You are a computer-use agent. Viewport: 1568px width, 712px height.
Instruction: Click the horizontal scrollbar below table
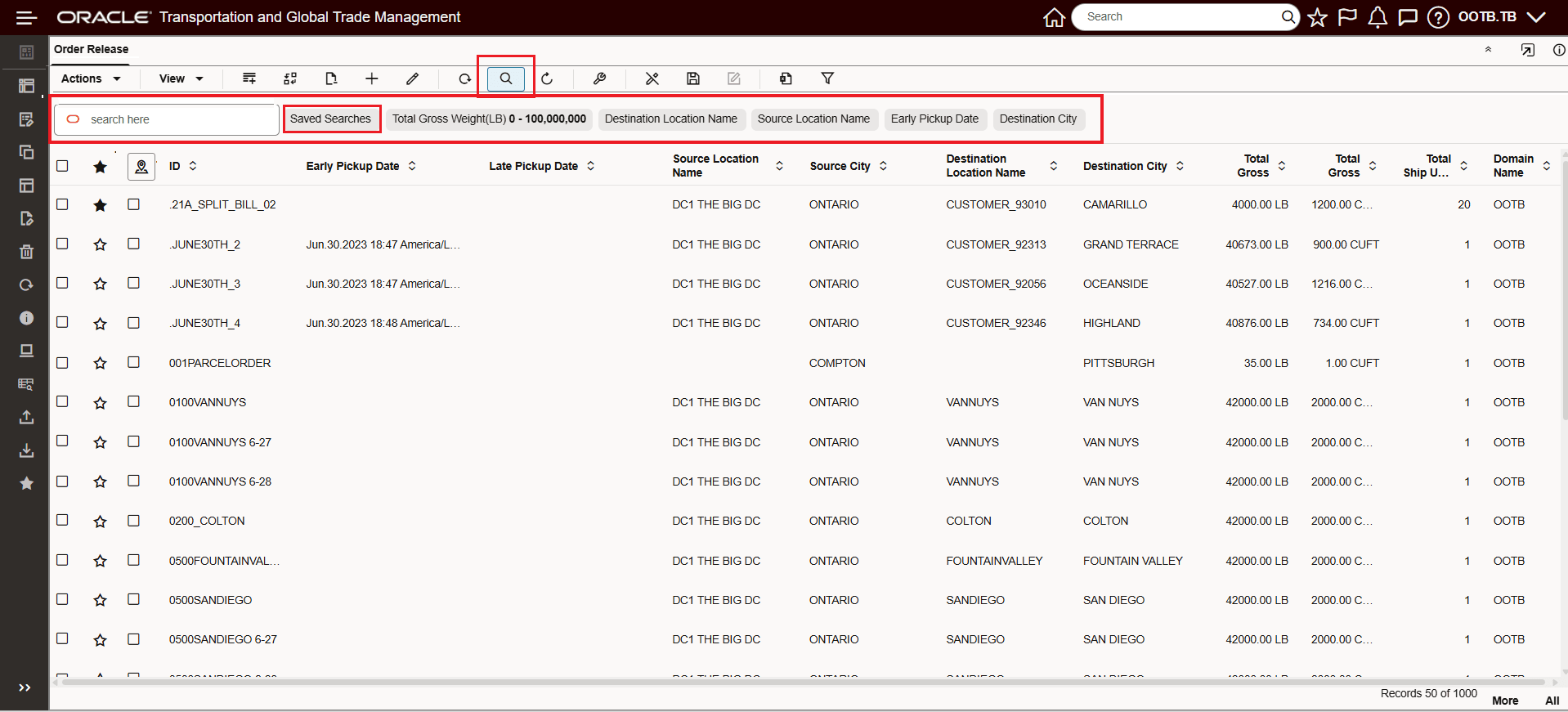coord(801,681)
